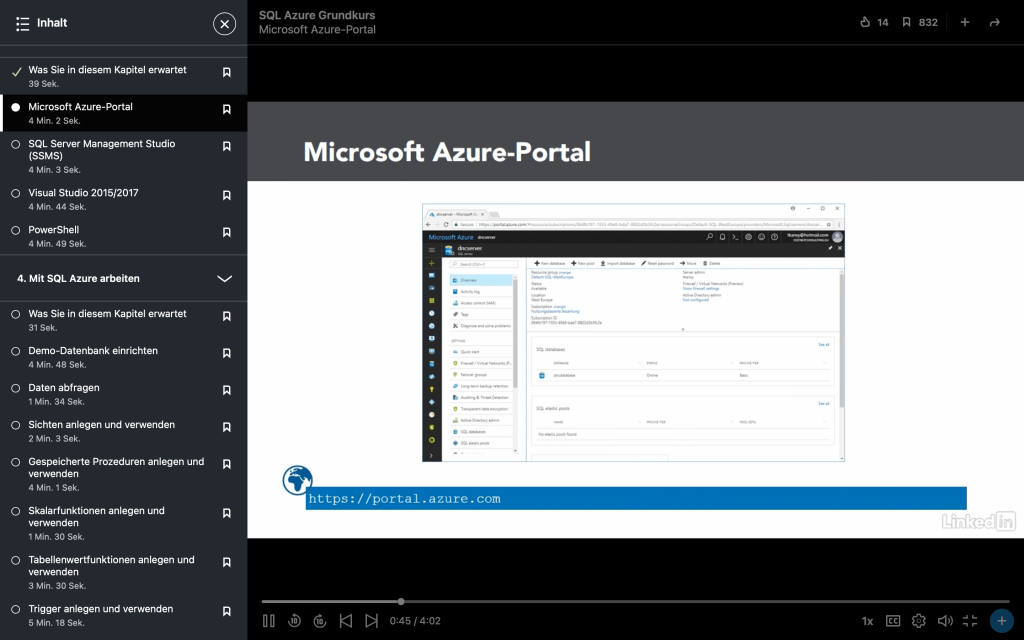
Task: Like the course with thumbs up
Action: point(865,22)
